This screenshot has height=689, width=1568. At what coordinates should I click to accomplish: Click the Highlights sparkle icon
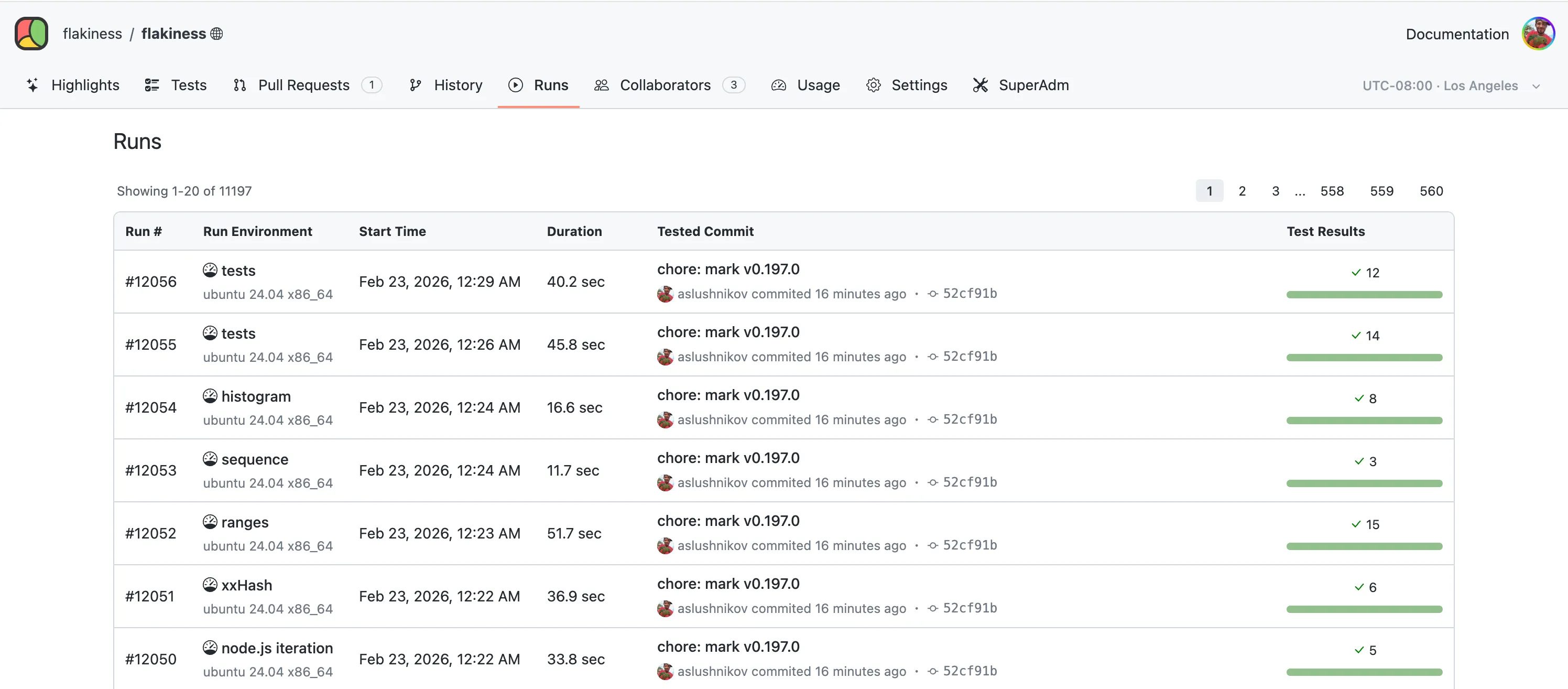33,85
